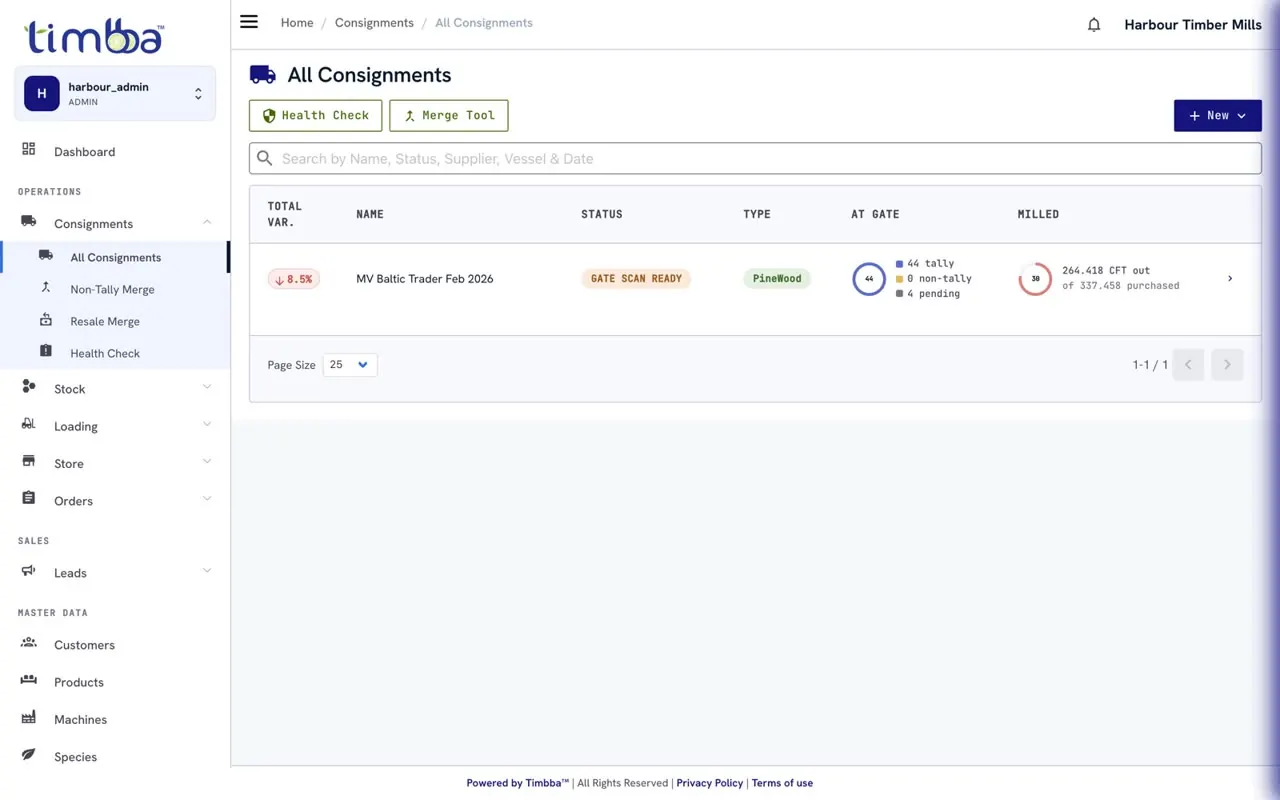Expand the Store section chevron
Image resolution: width=1280 pixels, height=800 pixels.
[x=207, y=461]
